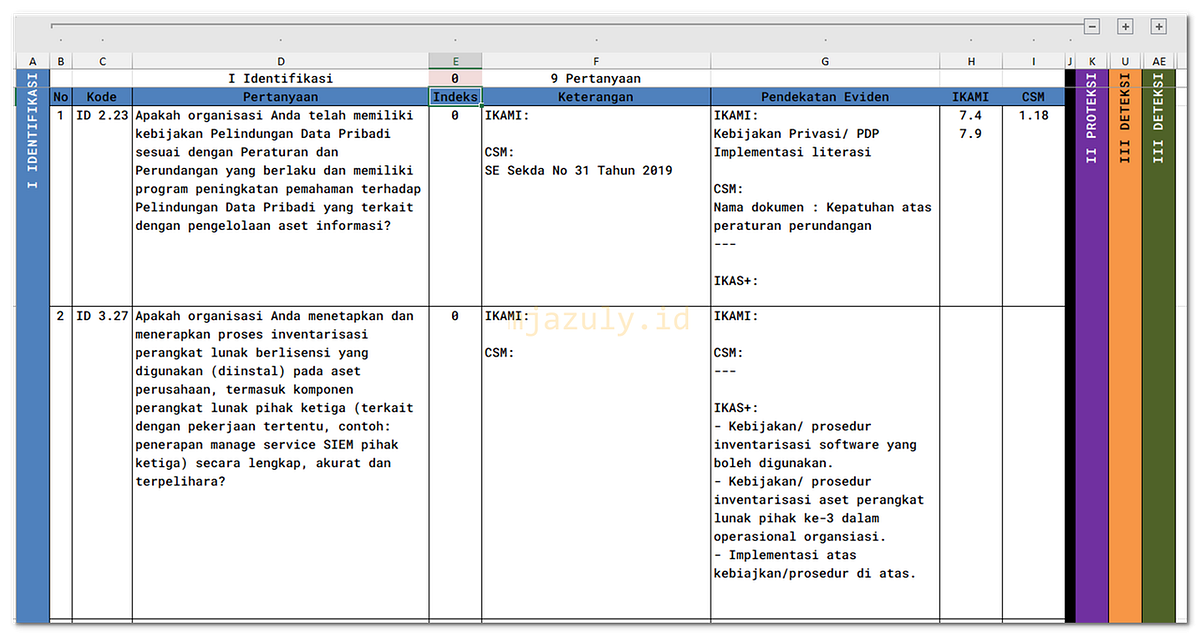
Task: Select the Indeks value 0 for ID 3.27
Action: (455, 463)
